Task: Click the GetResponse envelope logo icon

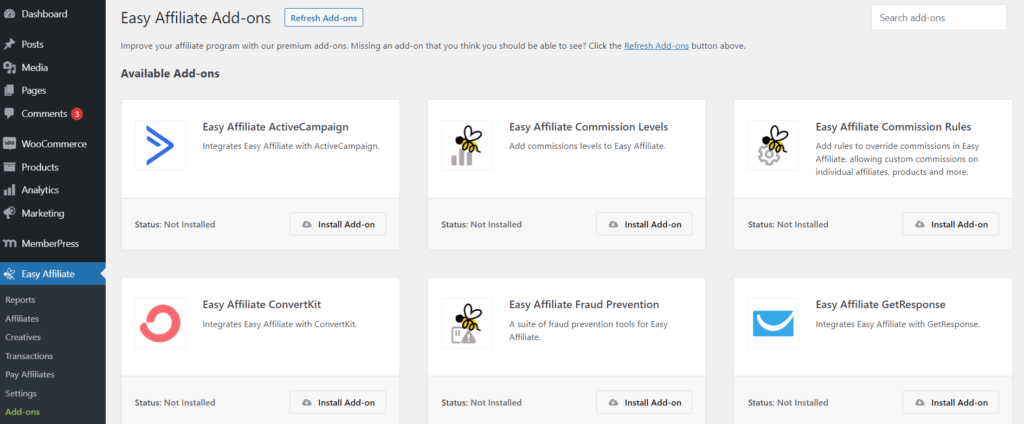Action: click(x=773, y=323)
